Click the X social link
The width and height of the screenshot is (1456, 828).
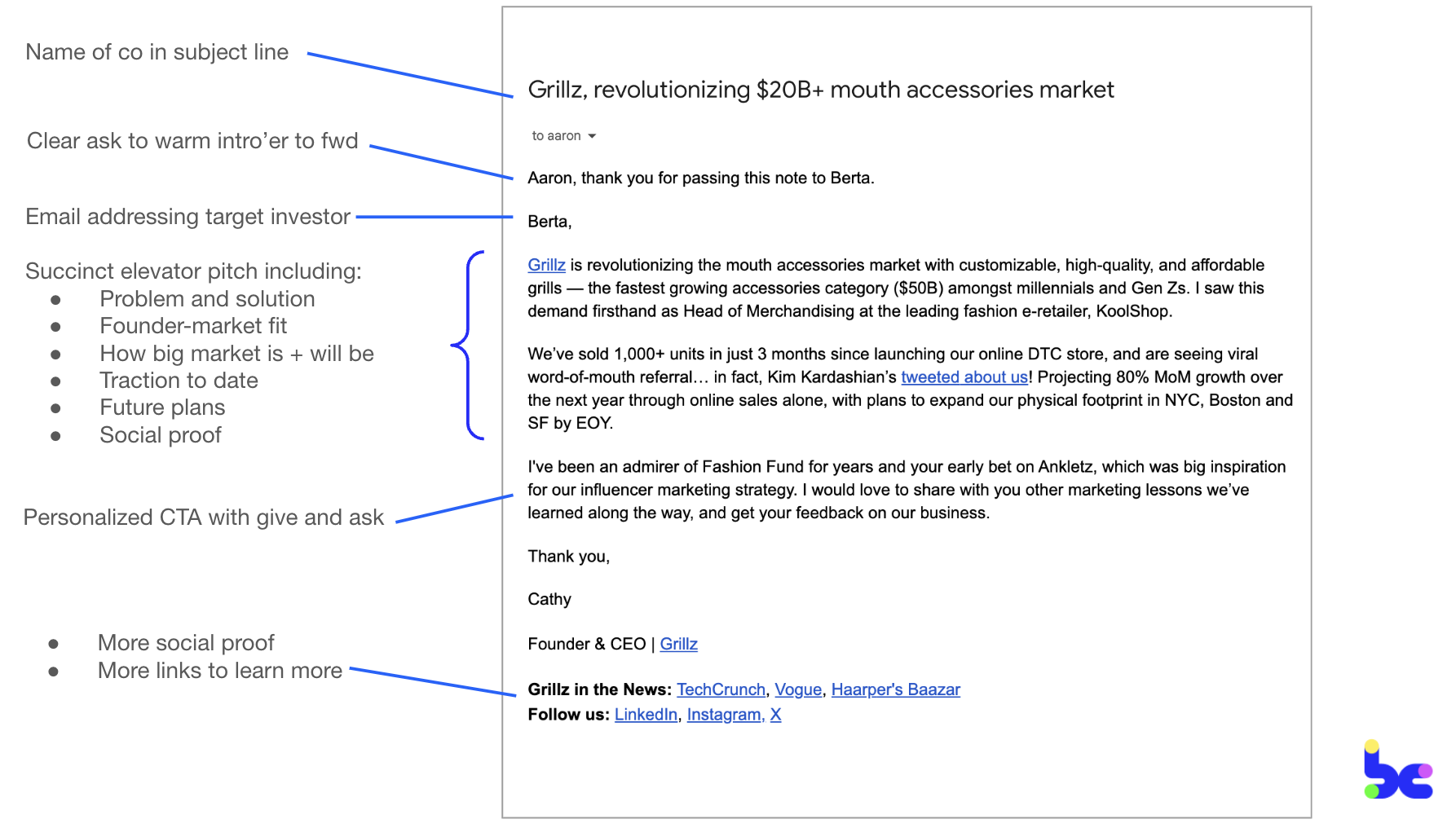point(775,715)
